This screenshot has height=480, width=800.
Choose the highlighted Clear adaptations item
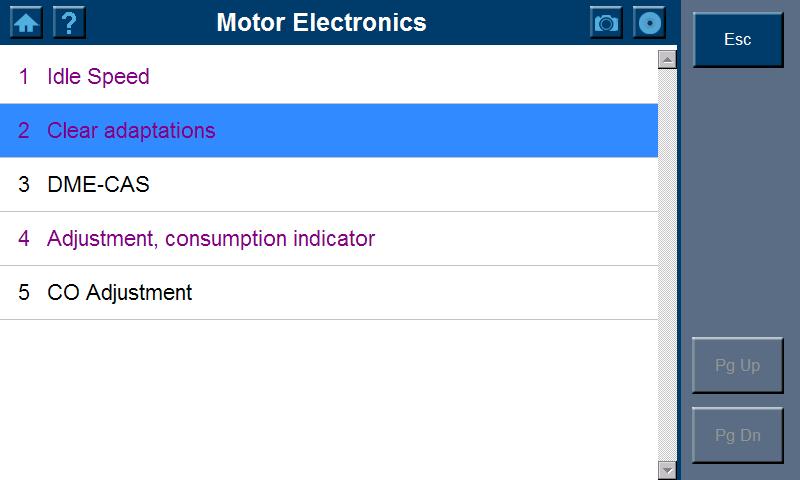coord(131,131)
